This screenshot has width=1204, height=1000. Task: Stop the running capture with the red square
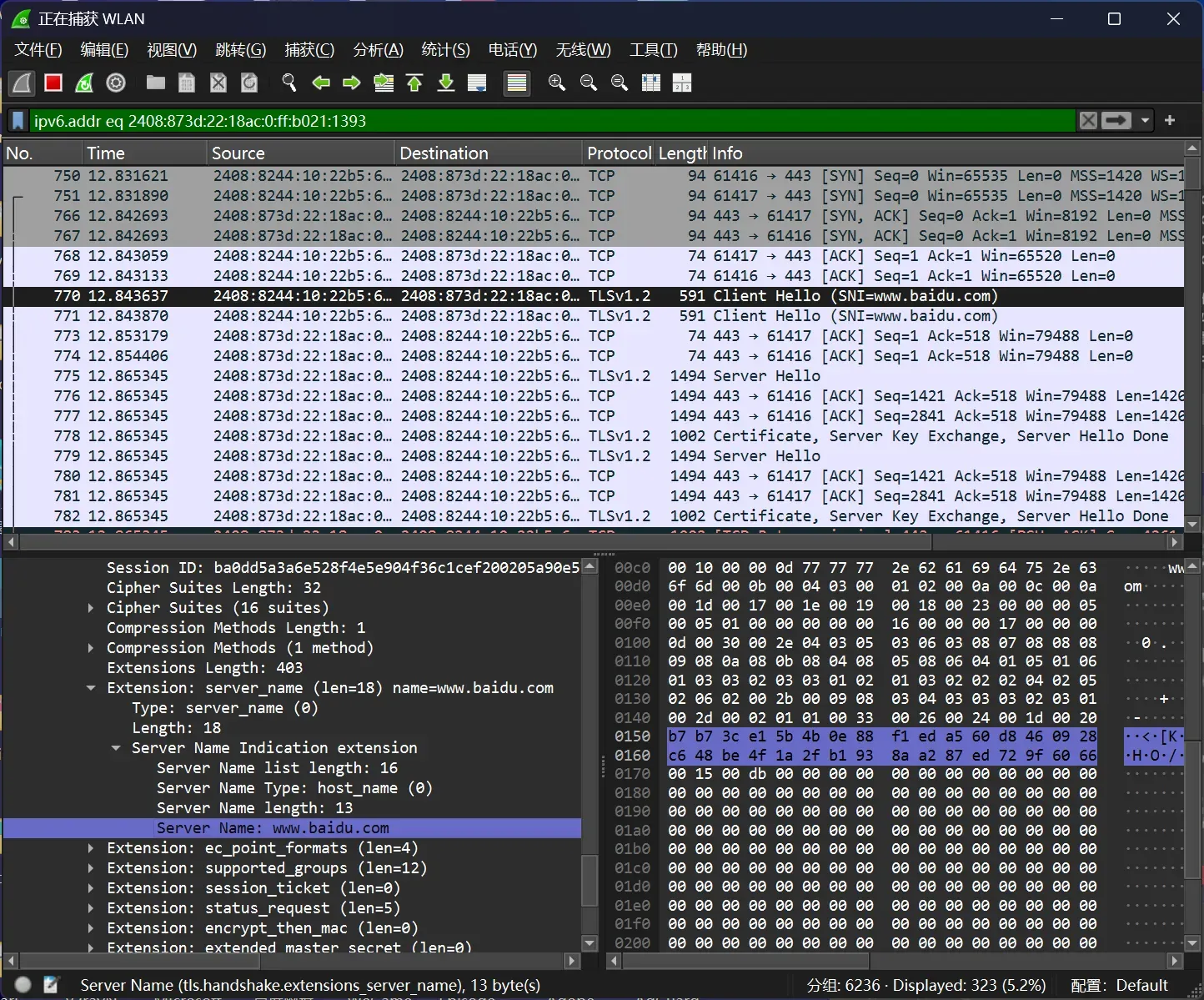pos(53,83)
